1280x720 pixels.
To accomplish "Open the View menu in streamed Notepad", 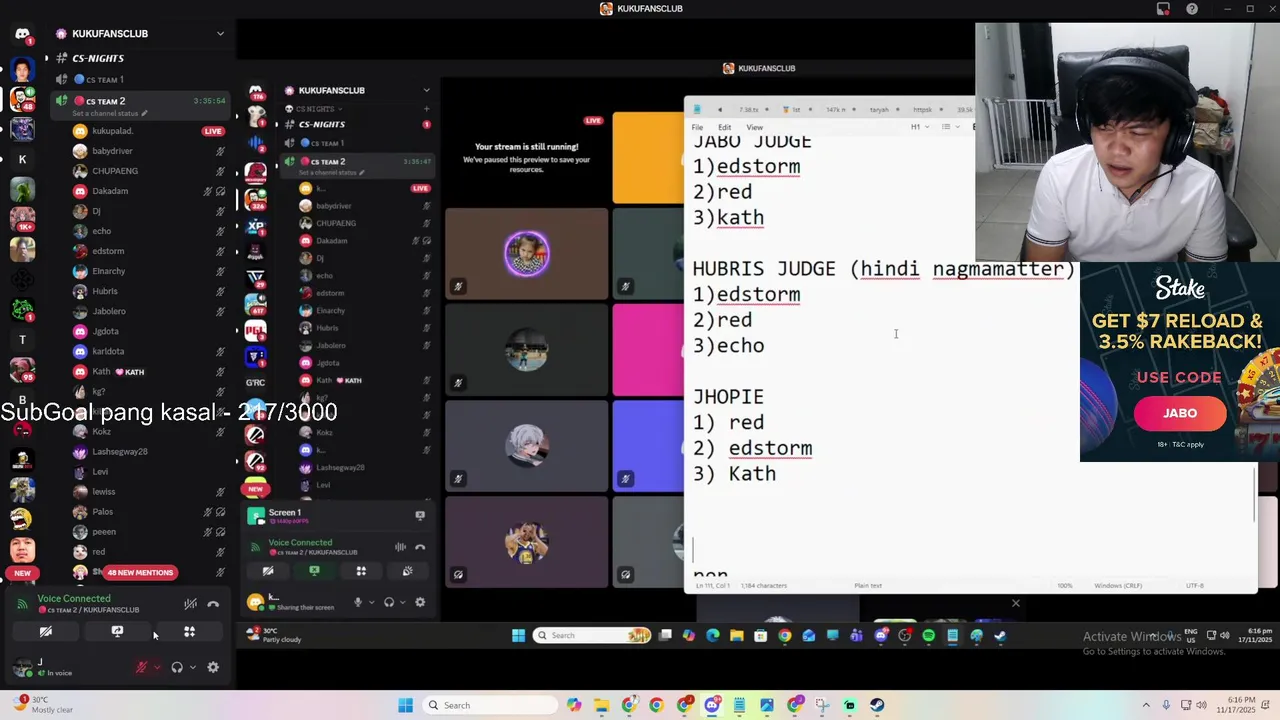I will click(754, 127).
